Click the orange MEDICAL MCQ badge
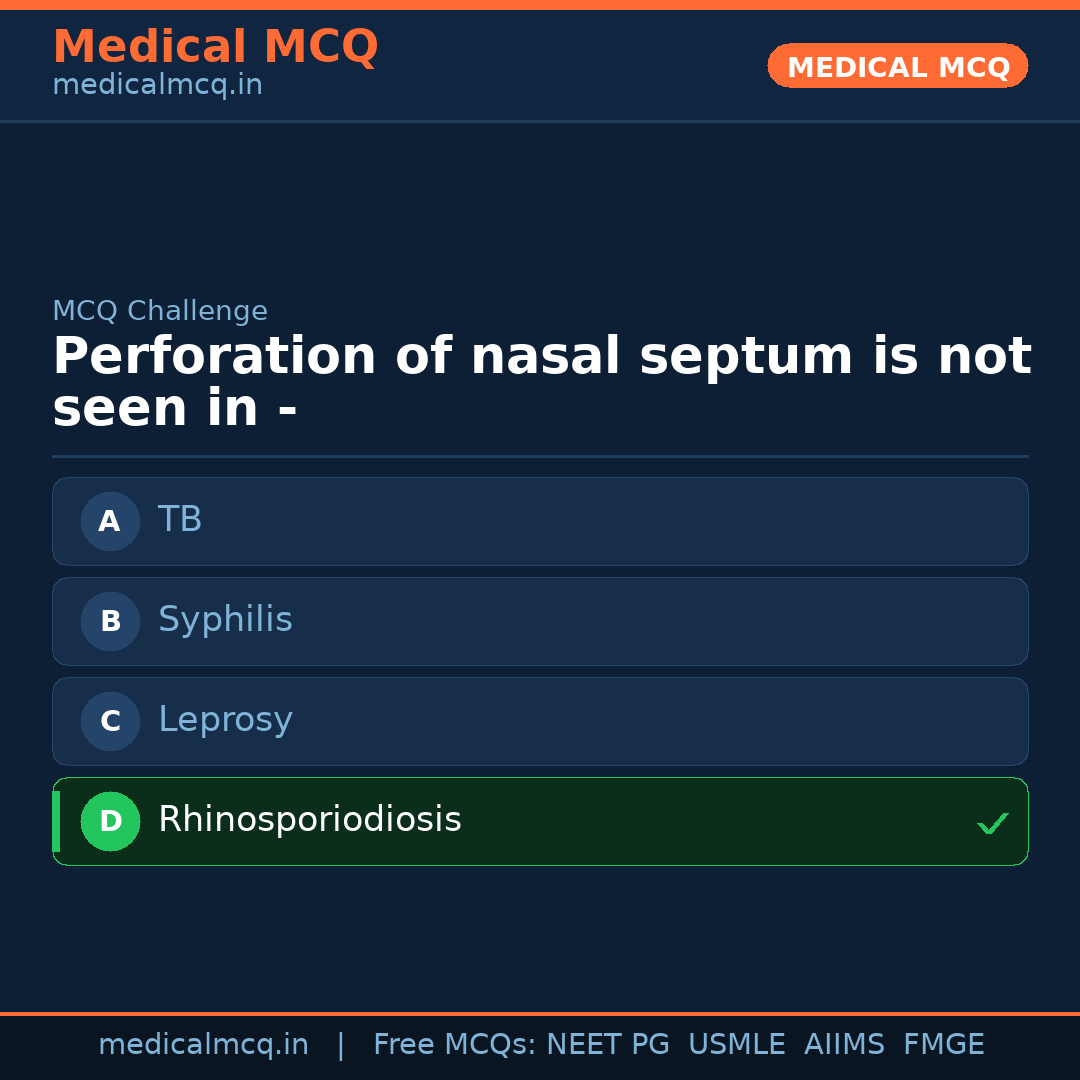Image resolution: width=1080 pixels, height=1080 pixels. coord(897,66)
